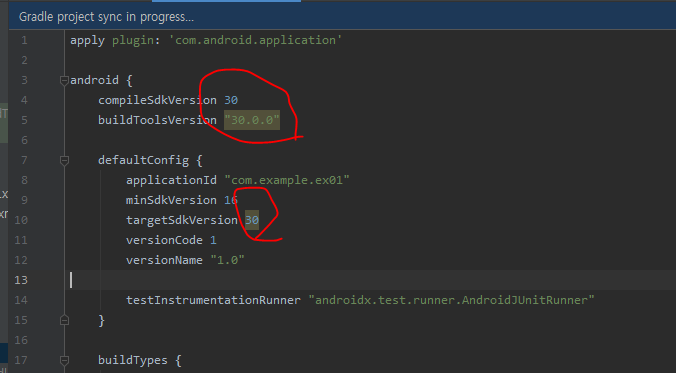Click line number 10 in gutter
The width and height of the screenshot is (676, 373).
[x=21, y=220]
